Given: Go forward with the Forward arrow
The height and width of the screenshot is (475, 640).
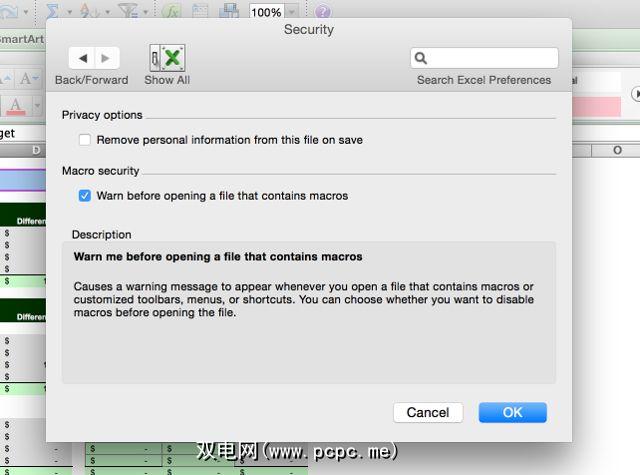Looking at the screenshot, I should pos(105,59).
